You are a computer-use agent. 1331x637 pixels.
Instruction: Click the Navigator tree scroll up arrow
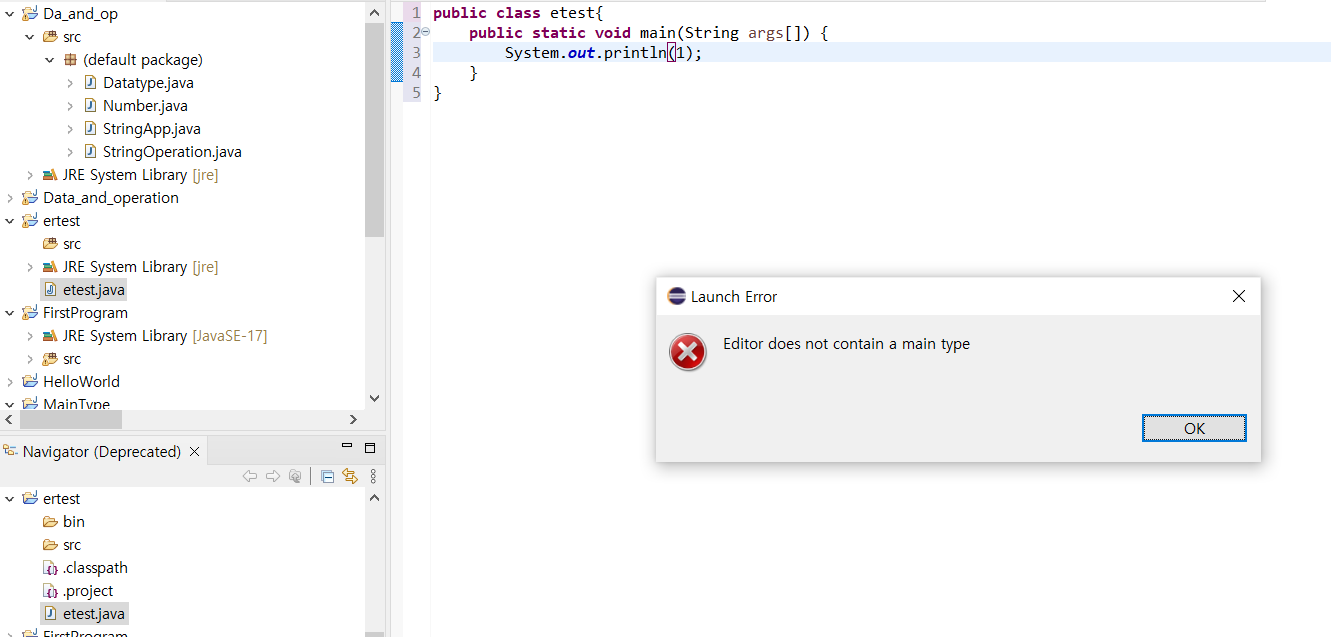coord(375,497)
